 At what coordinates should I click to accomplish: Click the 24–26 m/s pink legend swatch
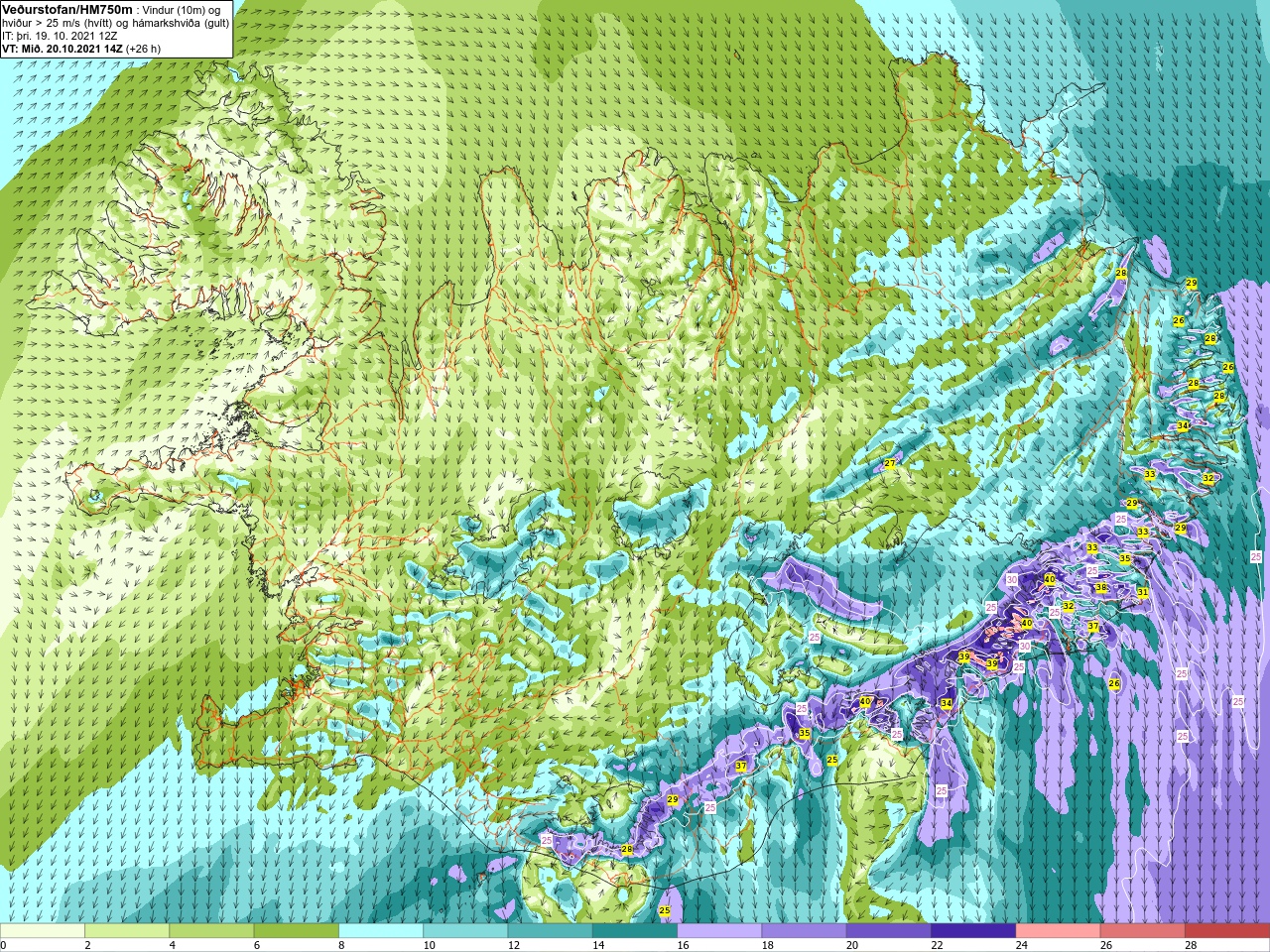pyautogui.click(x=1059, y=931)
